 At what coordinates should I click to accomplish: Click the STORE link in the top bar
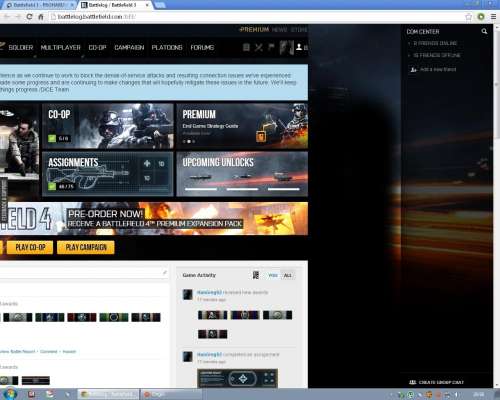click(299, 30)
